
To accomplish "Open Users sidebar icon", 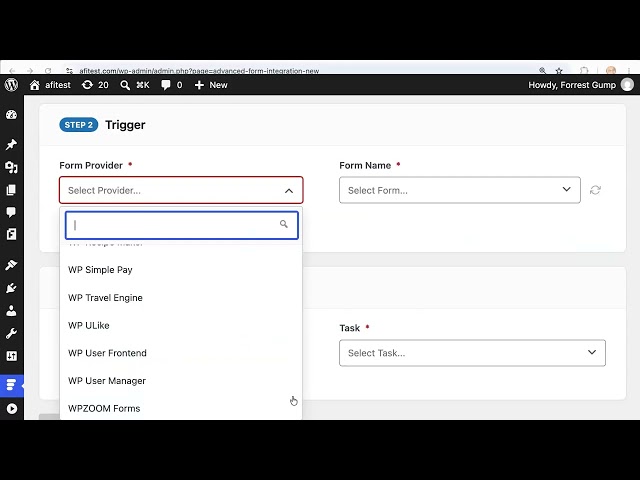I will (x=11, y=311).
